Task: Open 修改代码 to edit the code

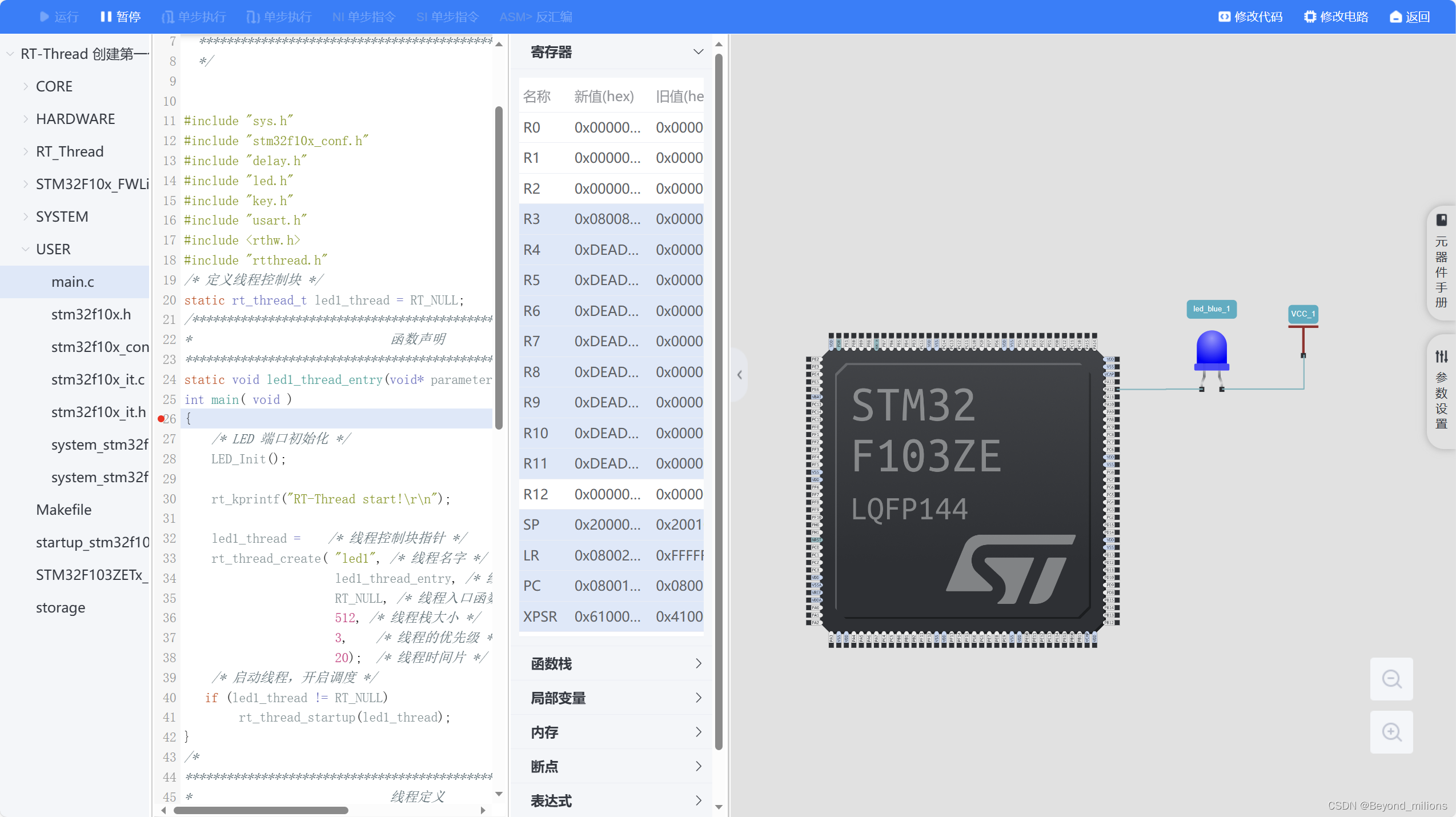Action: [1250, 17]
